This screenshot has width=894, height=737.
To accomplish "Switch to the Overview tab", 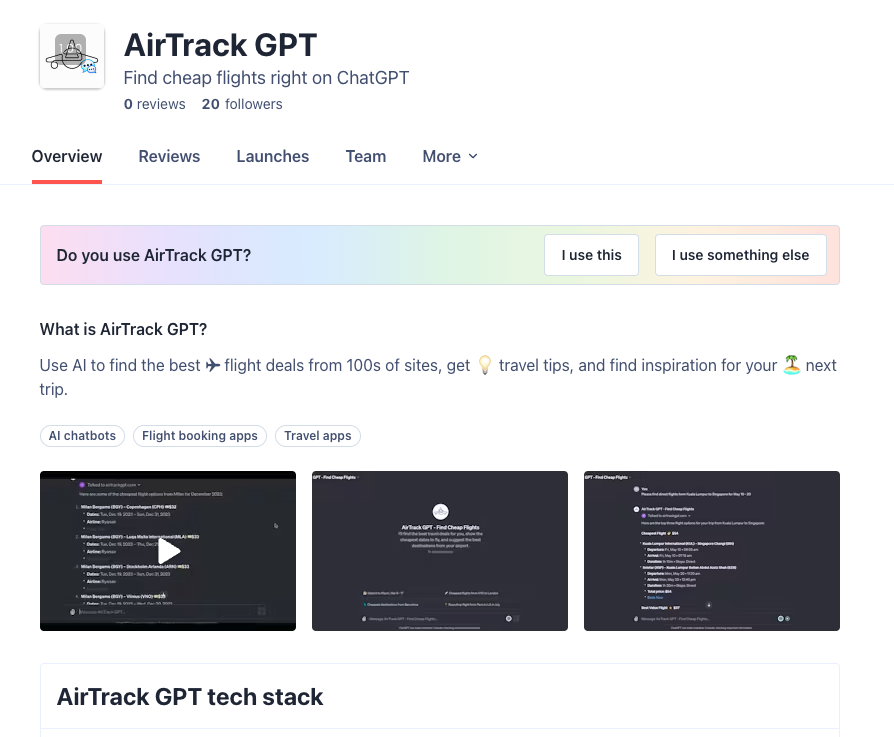I will (67, 156).
